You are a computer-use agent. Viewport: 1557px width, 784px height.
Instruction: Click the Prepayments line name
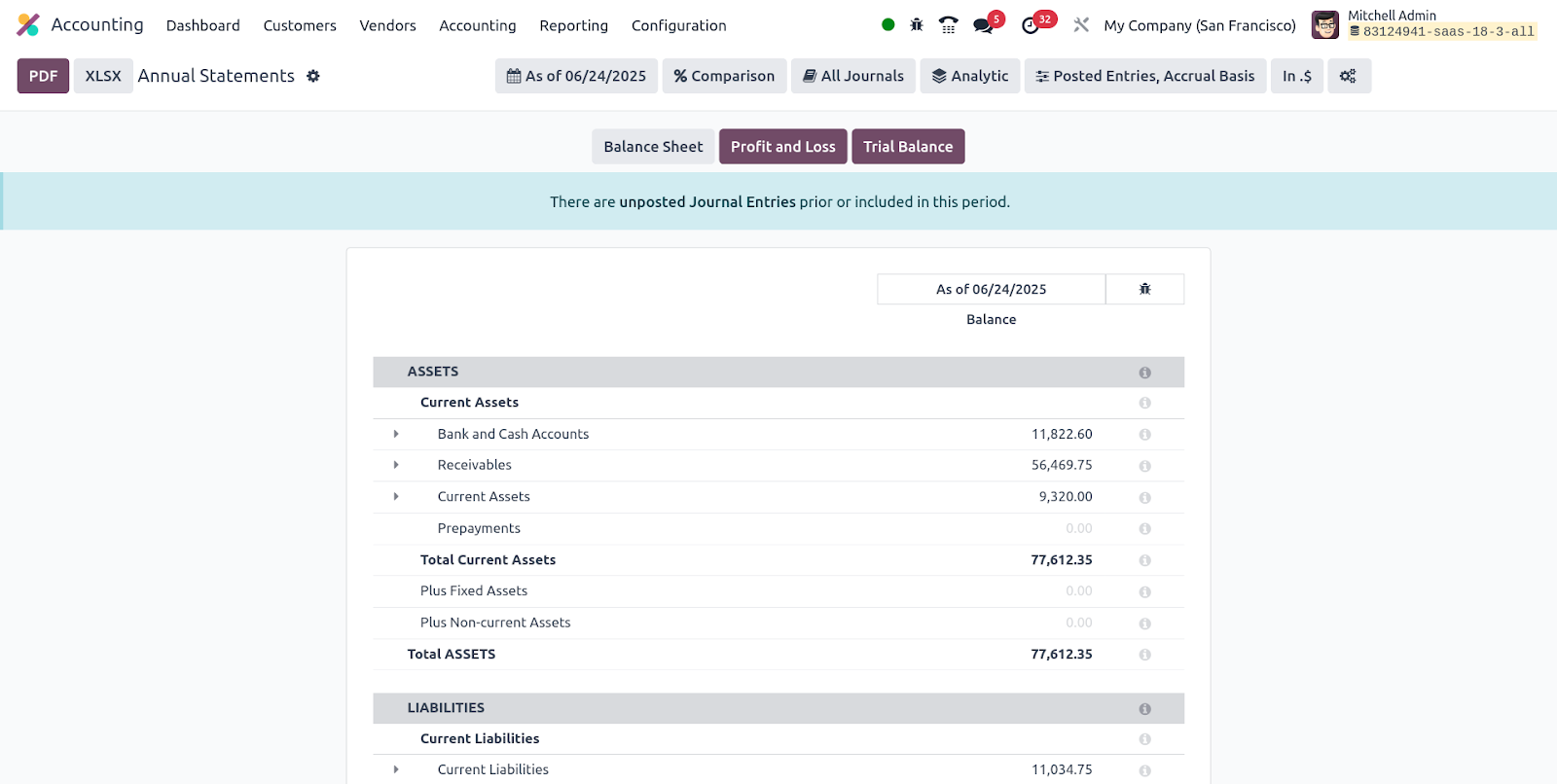(479, 528)
